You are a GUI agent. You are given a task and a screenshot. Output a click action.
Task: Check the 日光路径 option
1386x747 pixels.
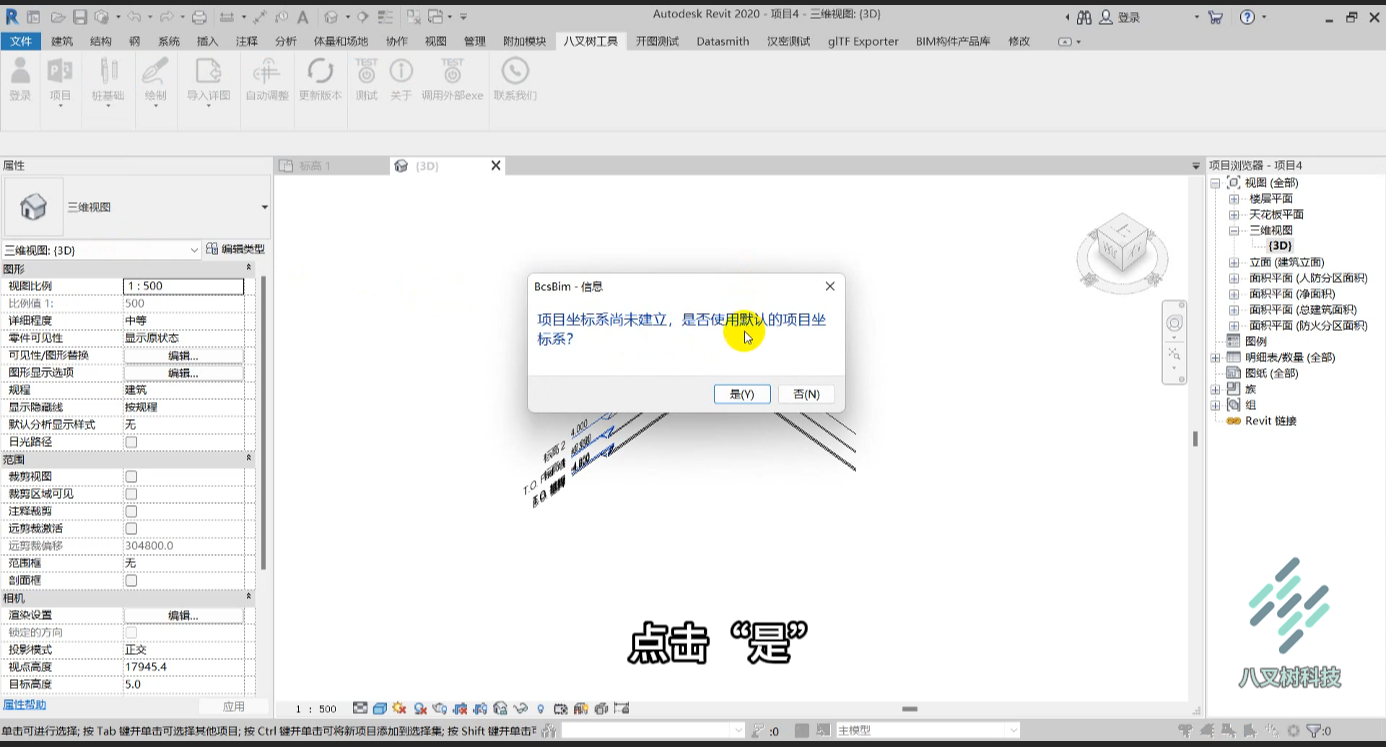click(131, 442)
